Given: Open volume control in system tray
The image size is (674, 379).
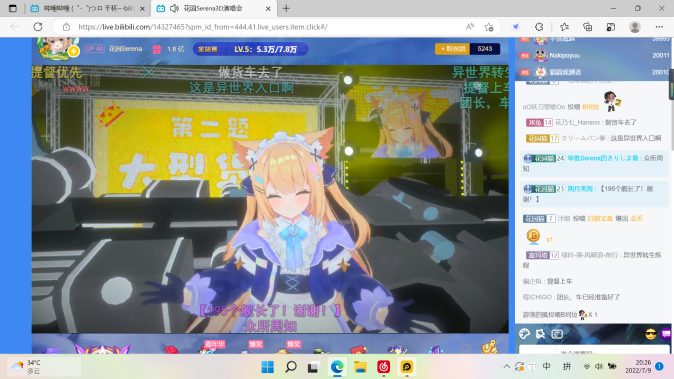Looking at the screenshot, I should 599,367.
